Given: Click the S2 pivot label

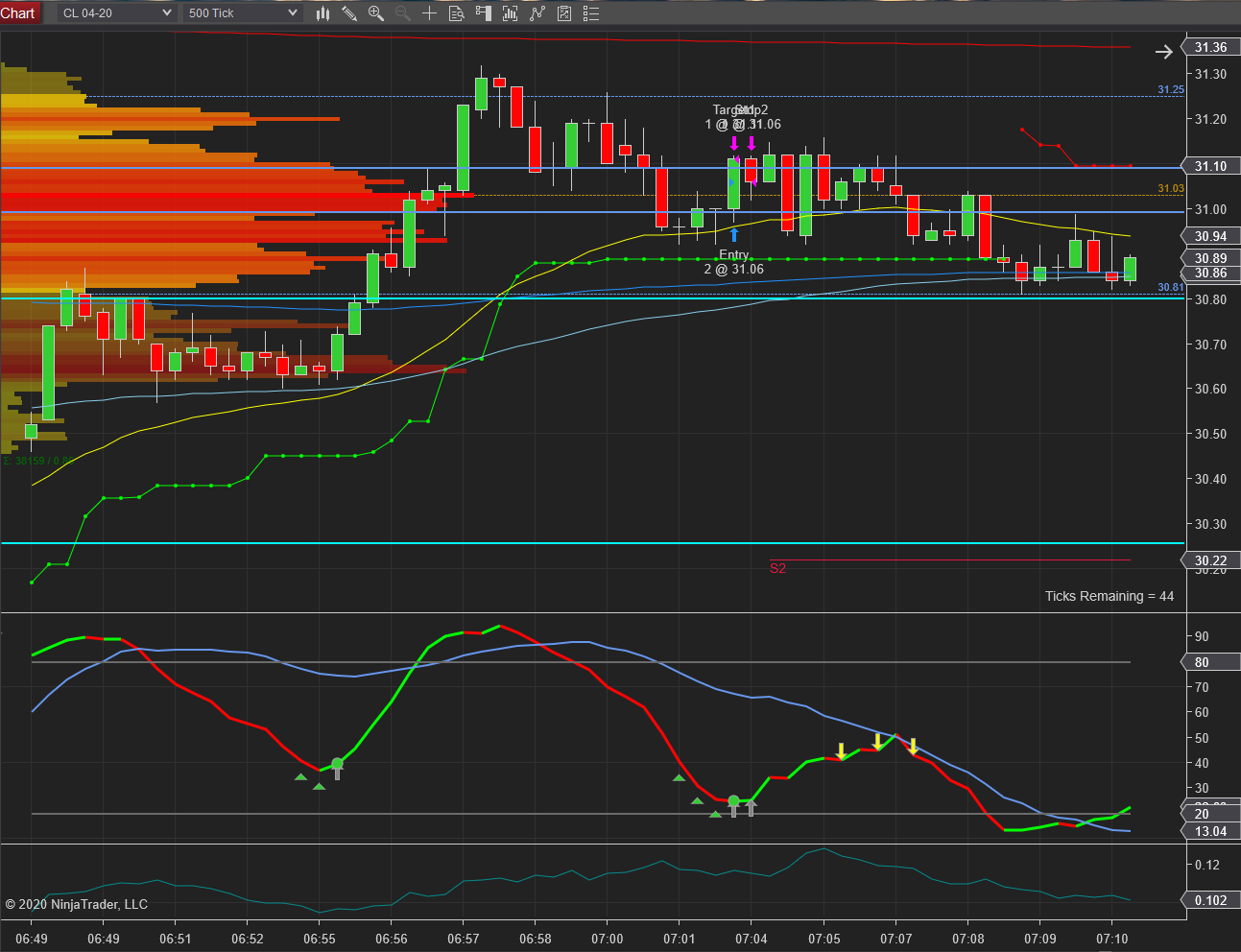Looking at the screenshot, I should (777, 568).
